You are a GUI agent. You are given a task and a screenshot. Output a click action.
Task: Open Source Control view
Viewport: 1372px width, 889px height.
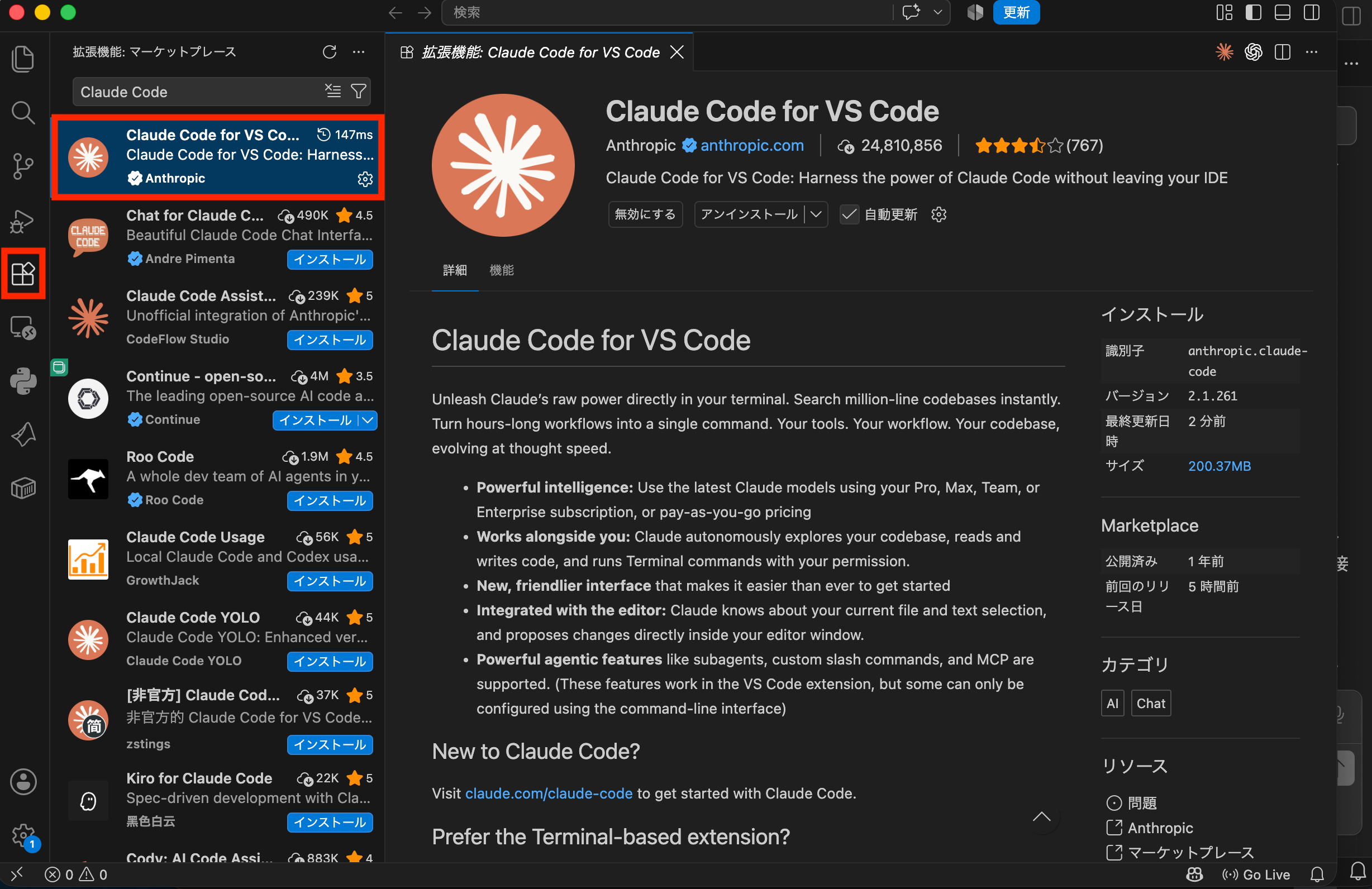pos(23,166)
